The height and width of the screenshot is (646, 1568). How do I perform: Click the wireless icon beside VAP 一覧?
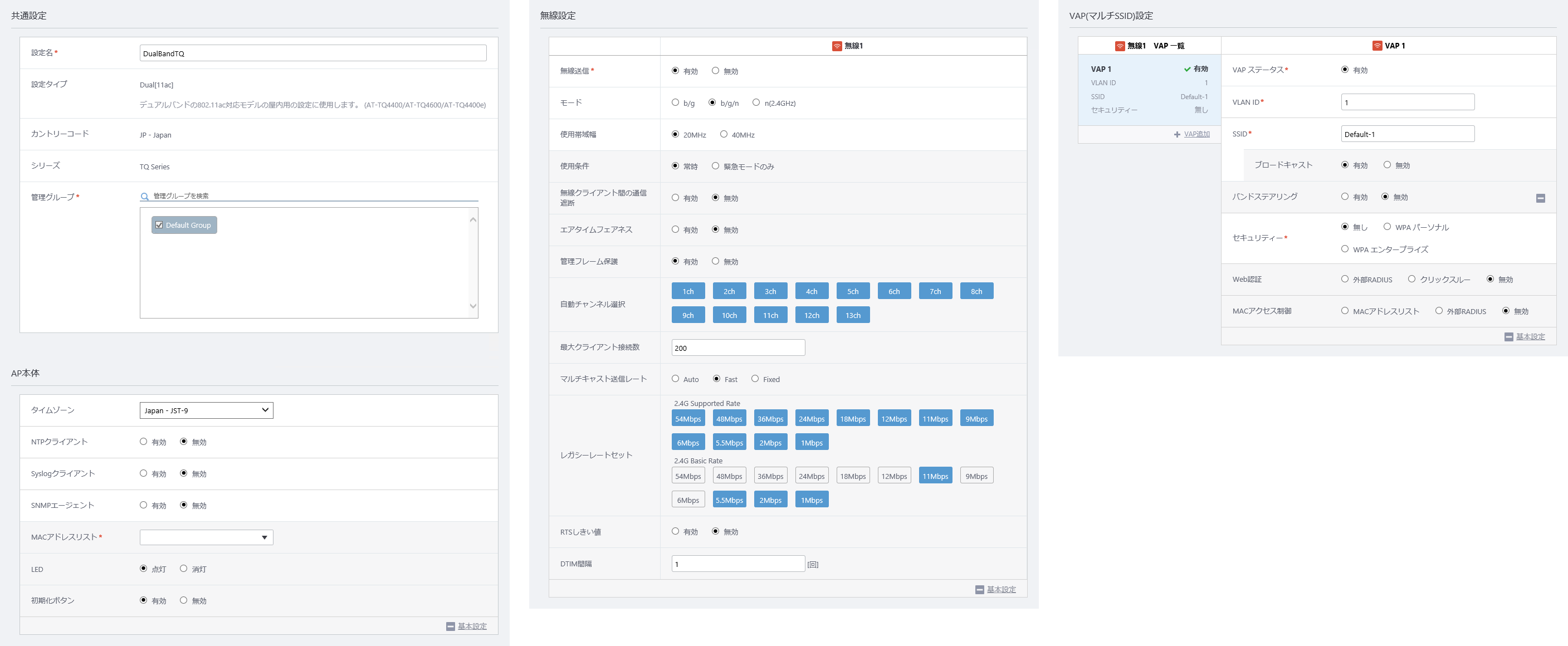[1120, 46]
